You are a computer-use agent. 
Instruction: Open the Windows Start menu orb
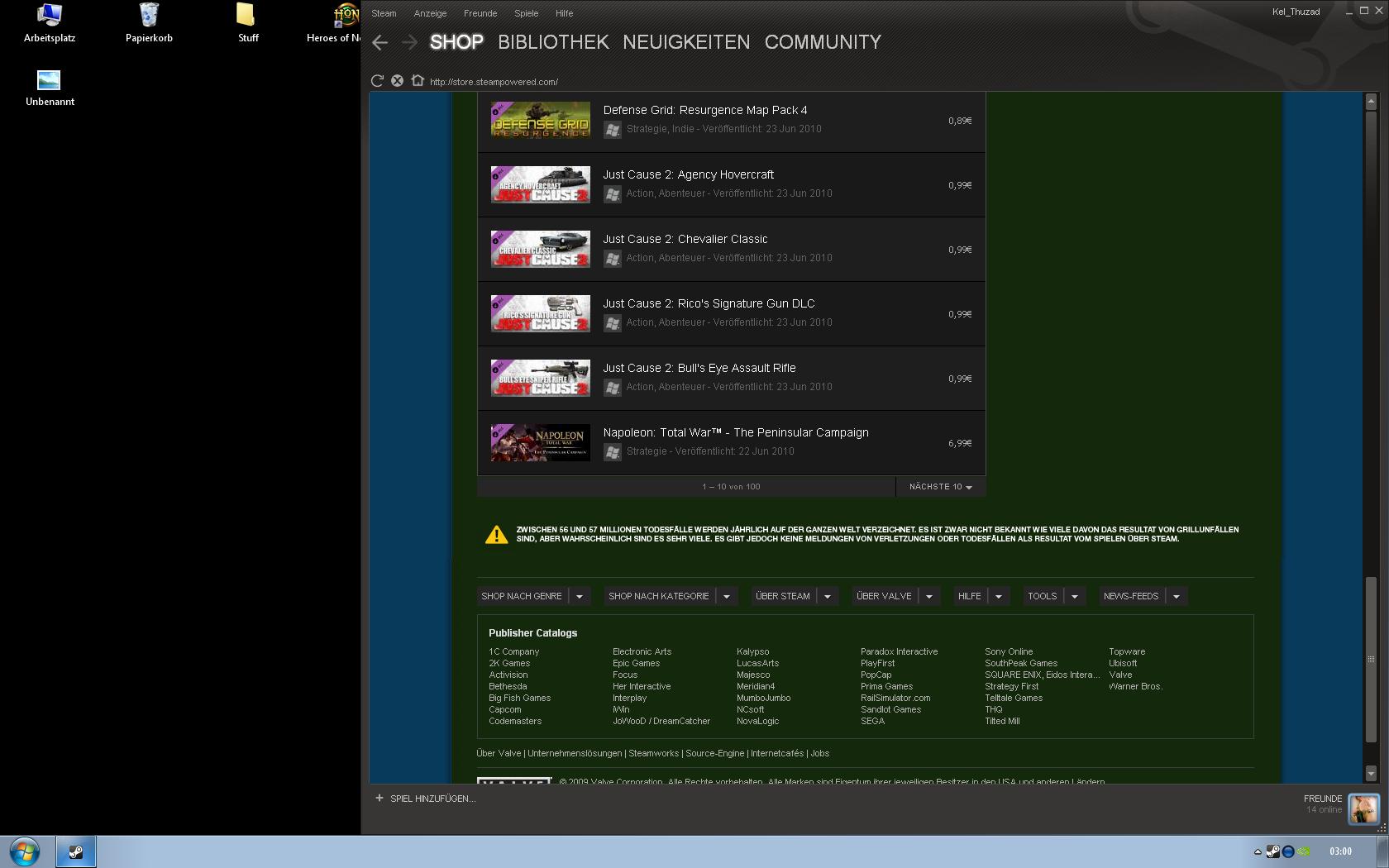pos(24,851)
